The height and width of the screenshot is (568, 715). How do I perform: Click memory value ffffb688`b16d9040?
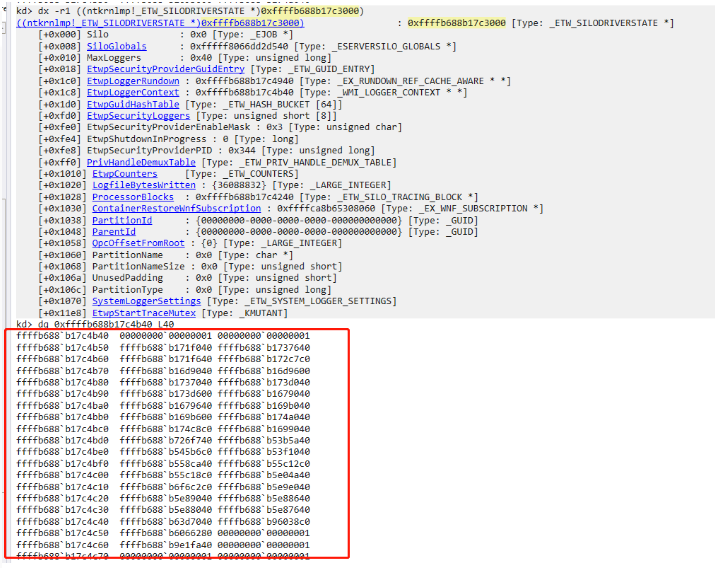pos(166,371)
